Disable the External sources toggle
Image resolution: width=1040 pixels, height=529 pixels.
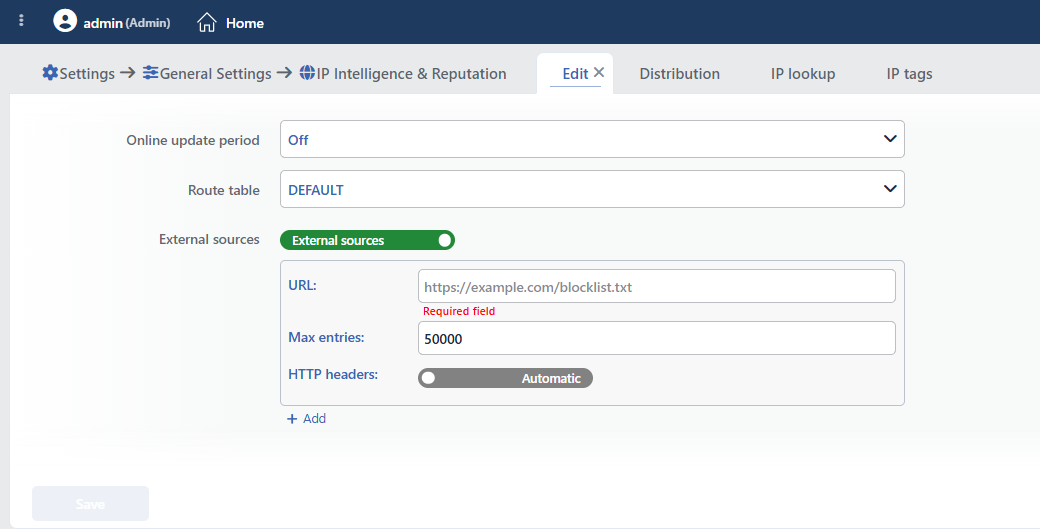coord(367,240)
